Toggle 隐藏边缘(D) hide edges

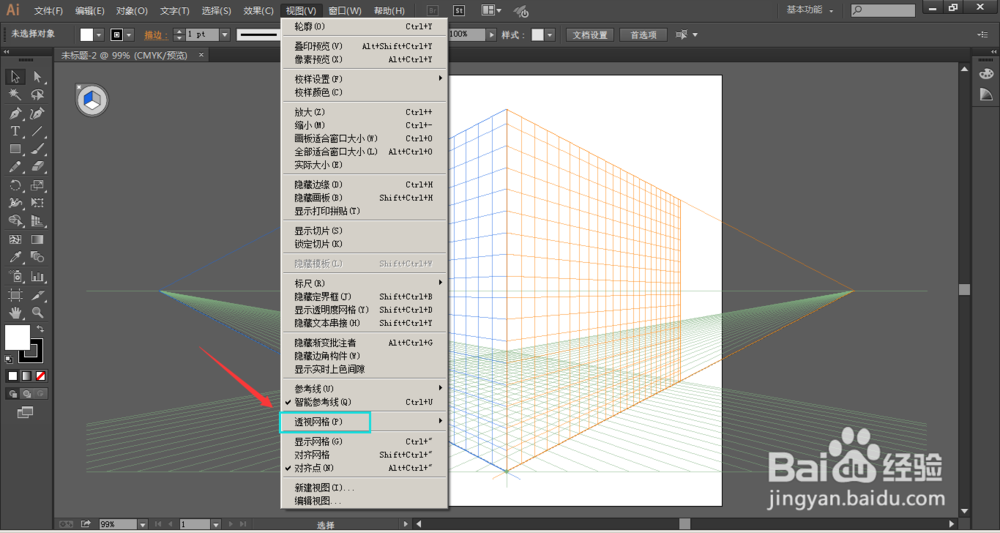pyautogui.click(x=364, y=184)
